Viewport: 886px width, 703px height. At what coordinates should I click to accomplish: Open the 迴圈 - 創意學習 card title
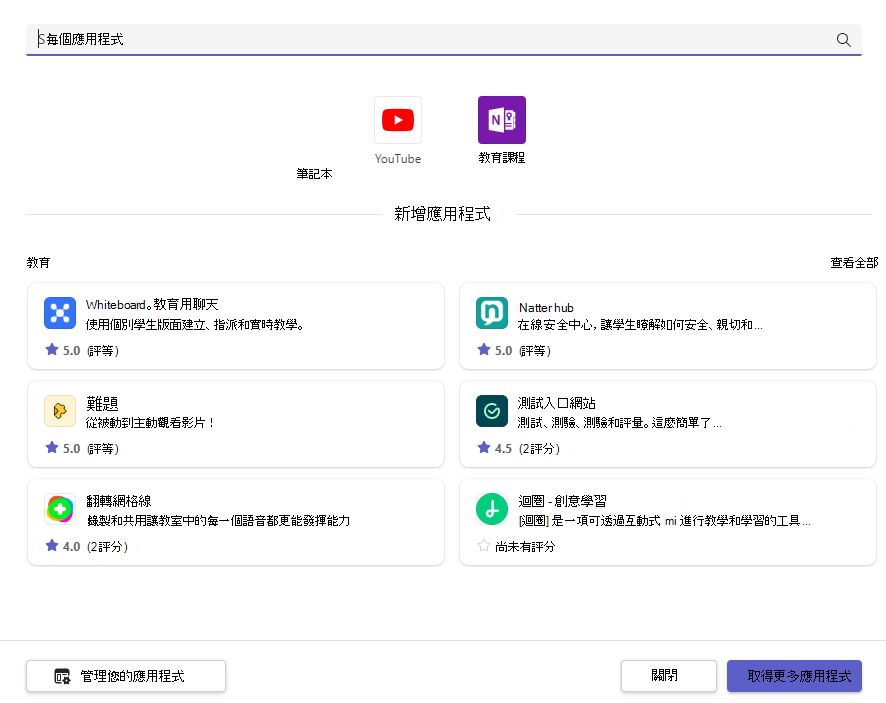[x=562, y=501]
